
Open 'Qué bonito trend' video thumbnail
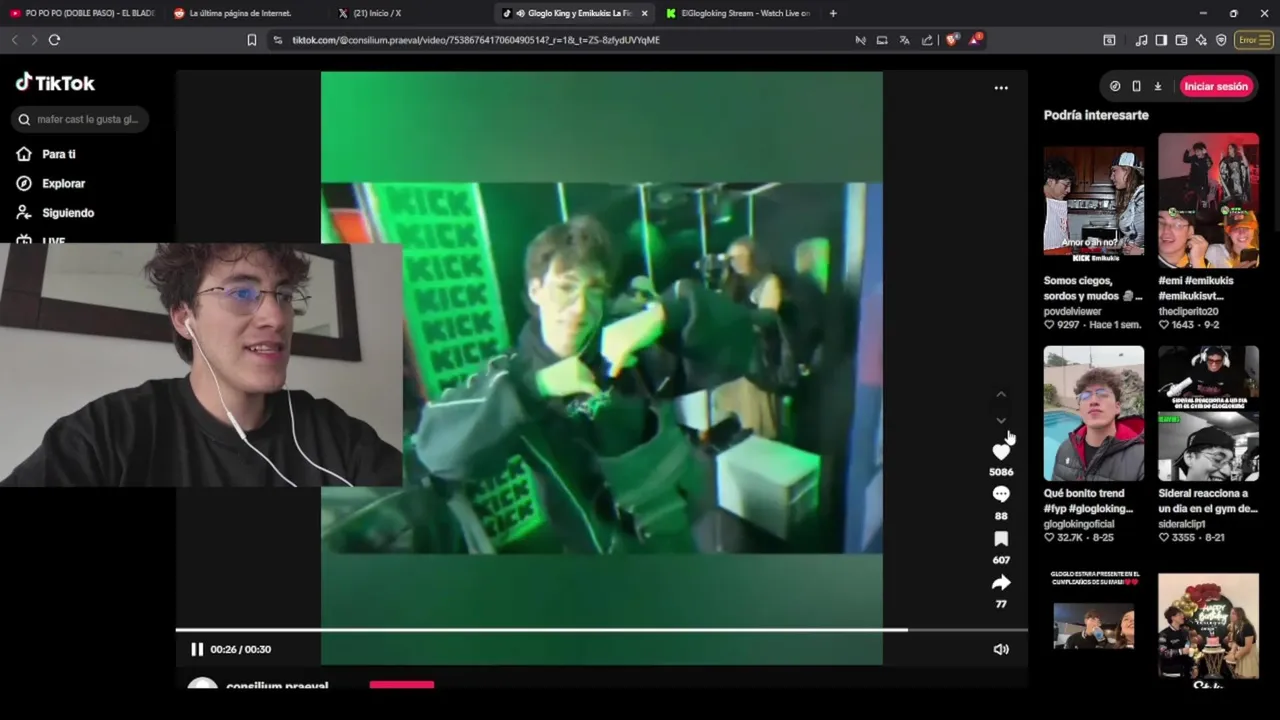pyautogui.click(x=1094, y=413)
